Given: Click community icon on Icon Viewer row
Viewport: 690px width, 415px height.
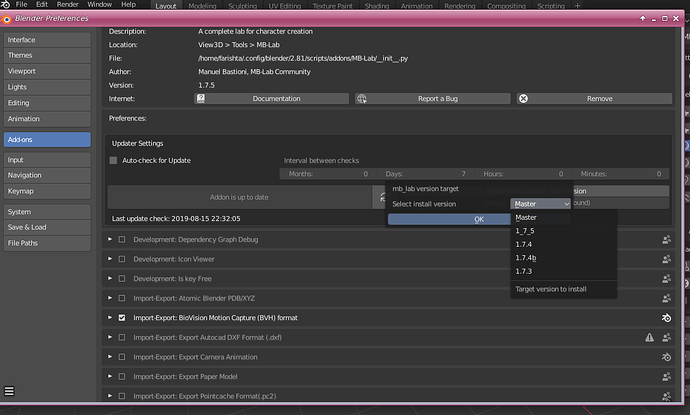Looking at the screenshot, I should click(x=666, y=259).
